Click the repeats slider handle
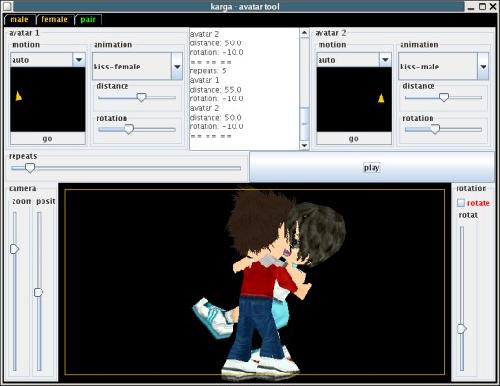Viewport: 500px width, 386px height. (x=30, y=168)
